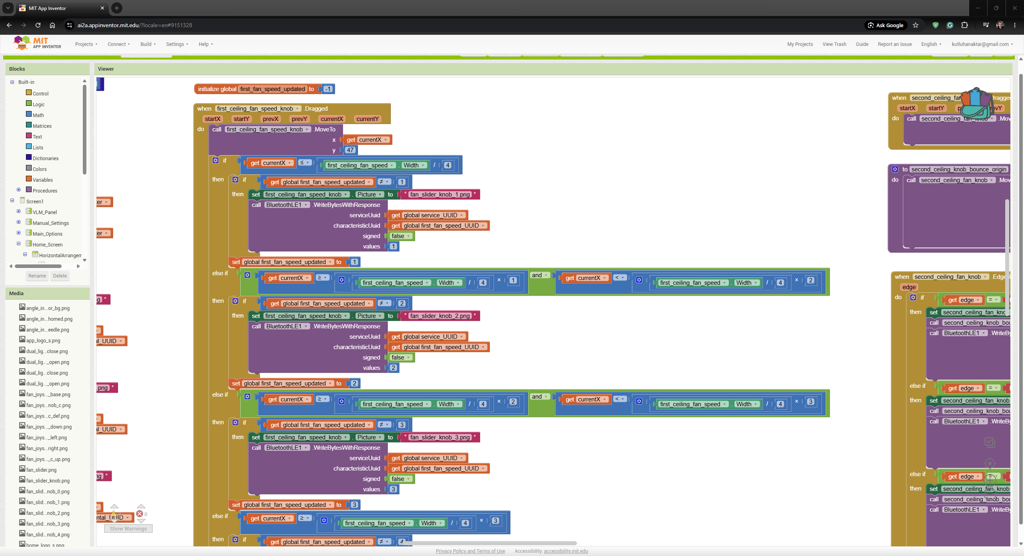Click the Variables blocks color icon

coord(29,179)
